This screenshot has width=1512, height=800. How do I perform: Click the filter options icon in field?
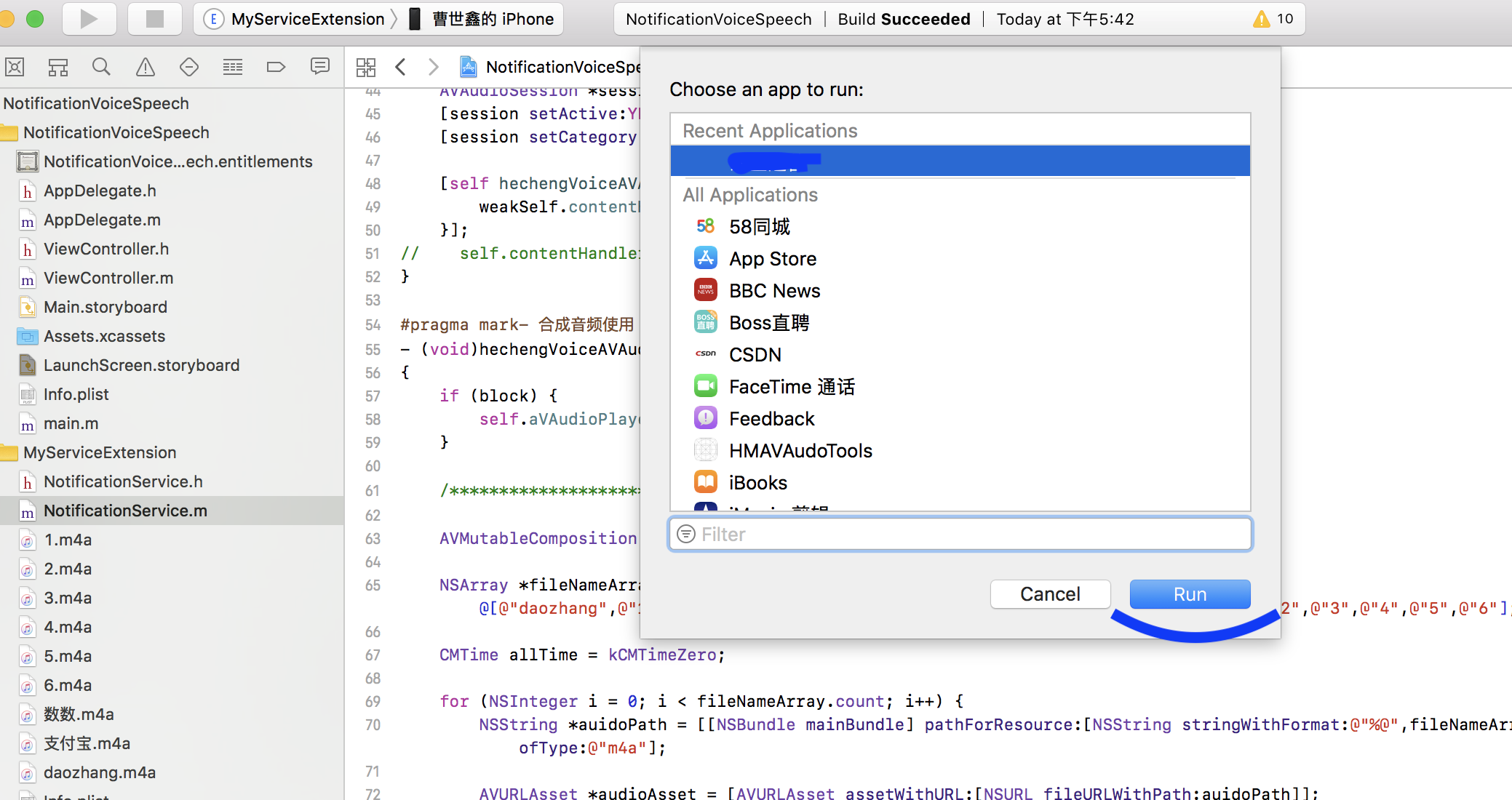click(685, 535)
